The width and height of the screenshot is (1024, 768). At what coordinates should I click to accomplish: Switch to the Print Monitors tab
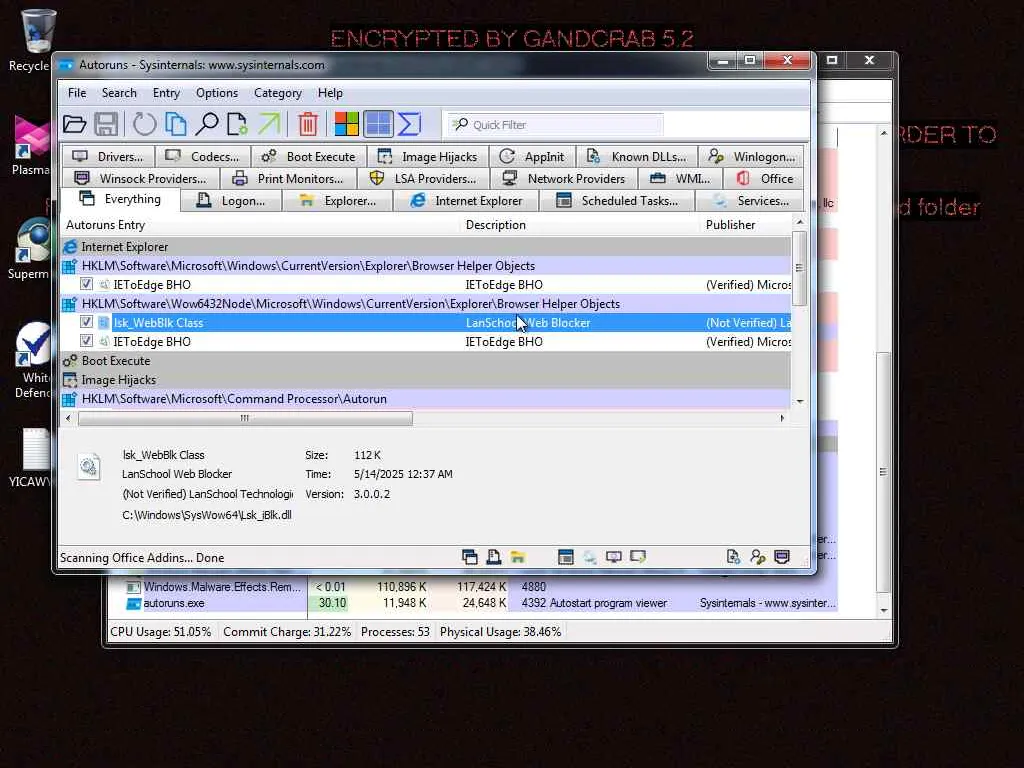tap(288, 178)
